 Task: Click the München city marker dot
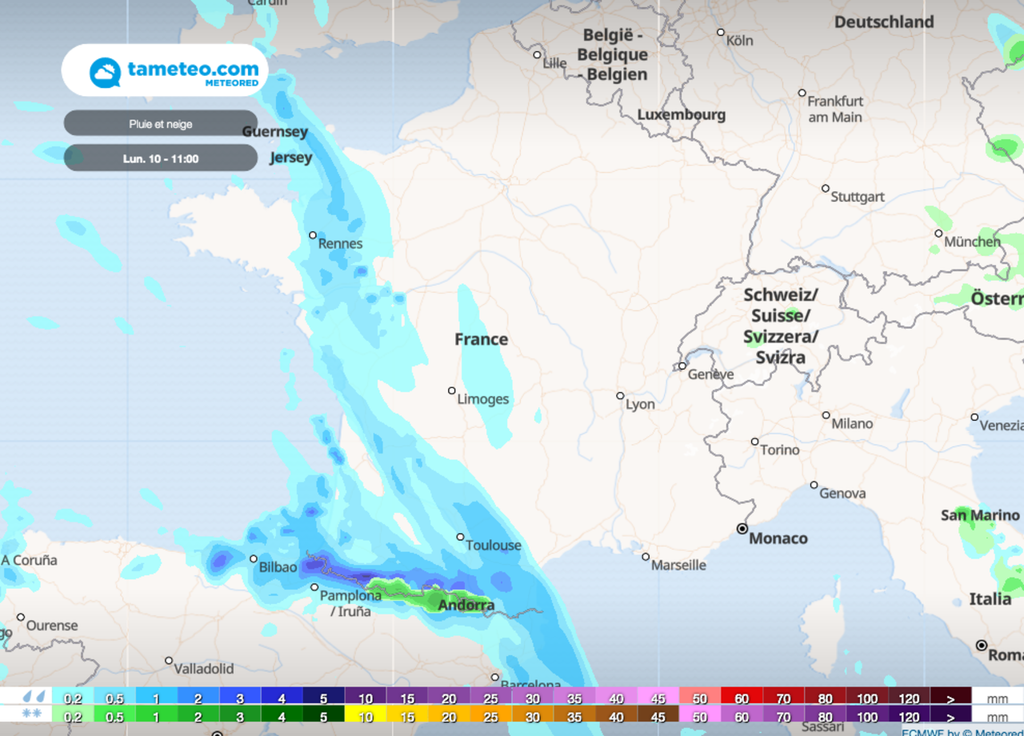(x=938, y=233)
